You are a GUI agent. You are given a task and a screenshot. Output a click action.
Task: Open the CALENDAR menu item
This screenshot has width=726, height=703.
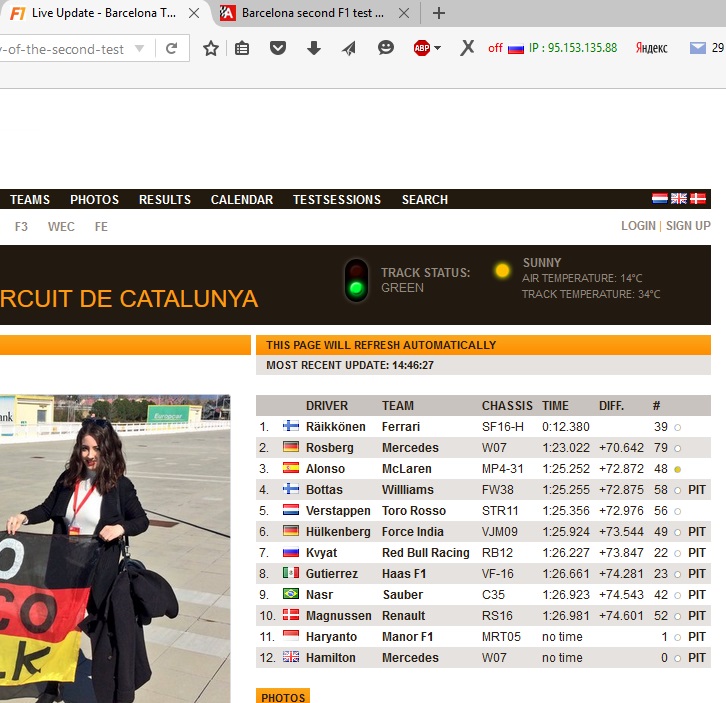tap(242, 200)
